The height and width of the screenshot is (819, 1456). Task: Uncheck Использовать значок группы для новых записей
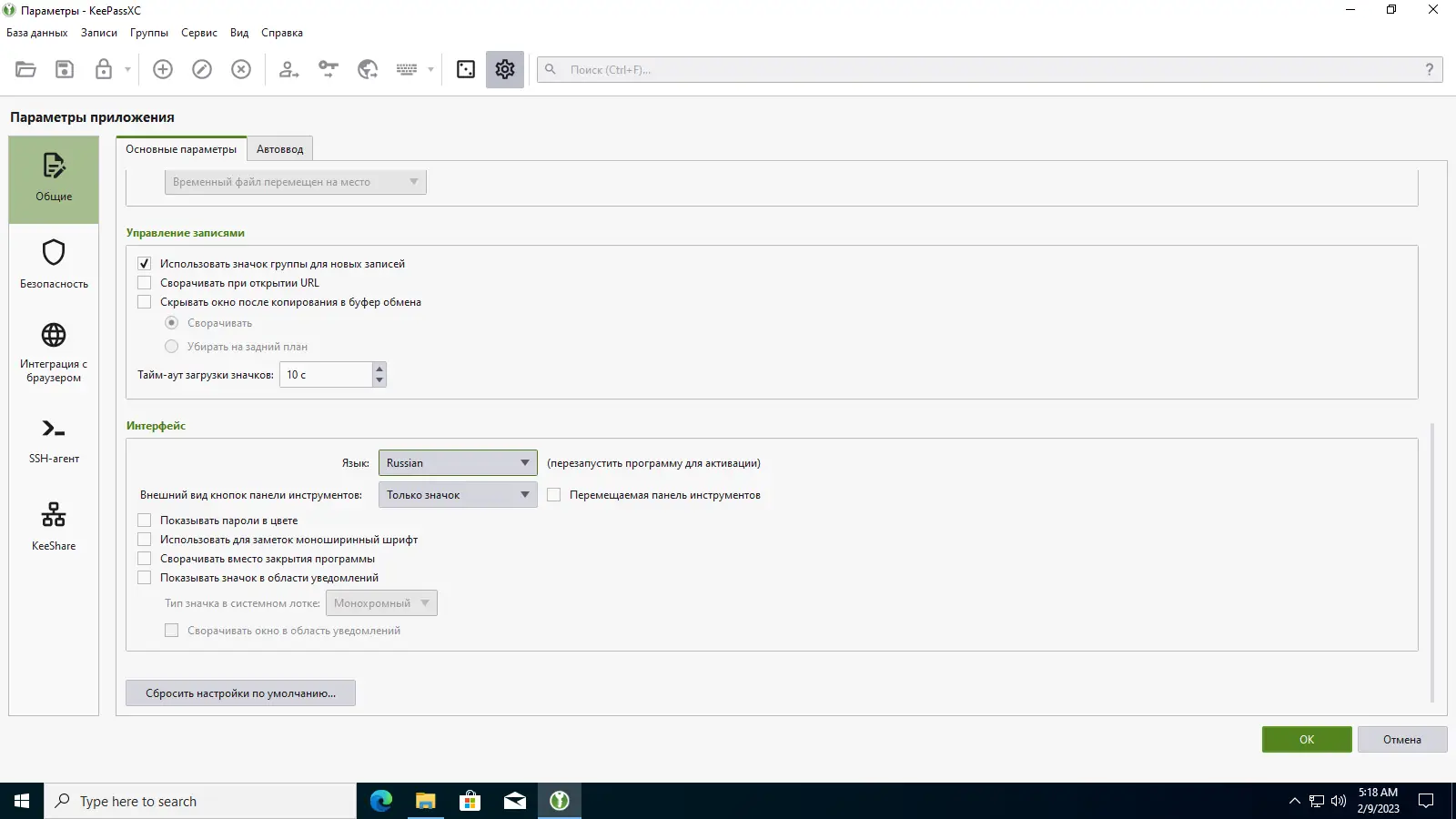[144, 264]
